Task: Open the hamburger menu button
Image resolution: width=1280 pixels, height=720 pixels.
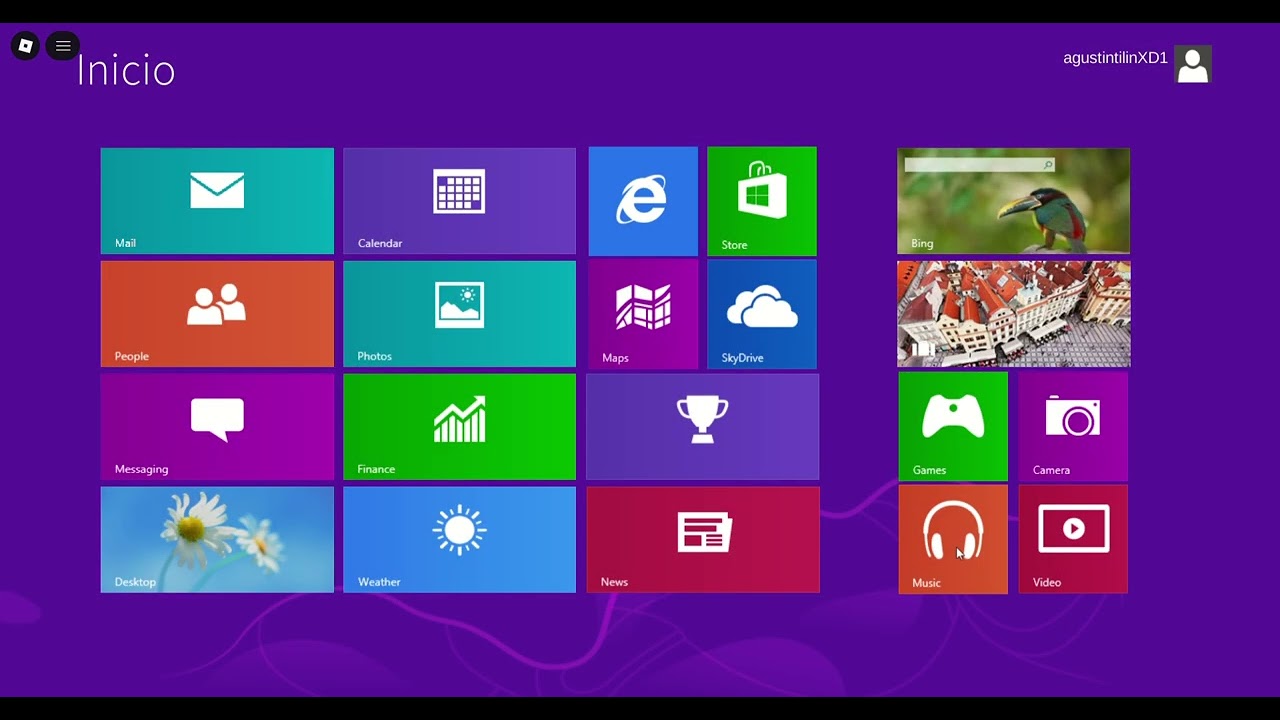Action: (63, 46)
